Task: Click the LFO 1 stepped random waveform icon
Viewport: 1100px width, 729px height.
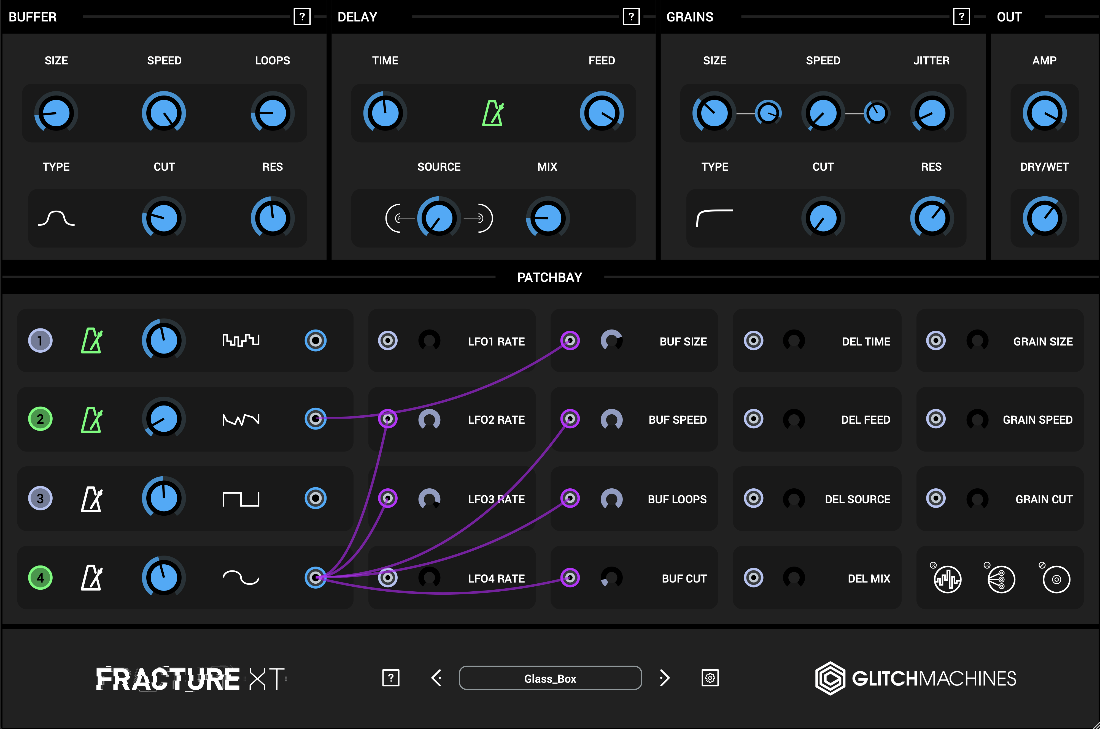Action: (x=240, y=341)
